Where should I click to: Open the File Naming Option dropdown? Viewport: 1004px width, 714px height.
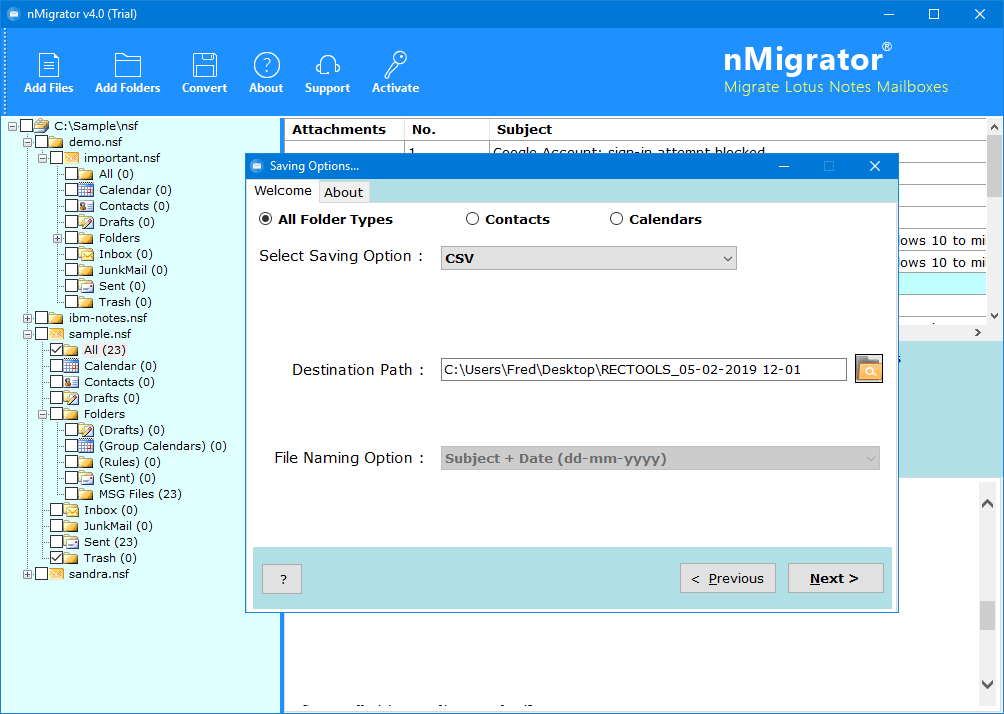tap(660, 458)
